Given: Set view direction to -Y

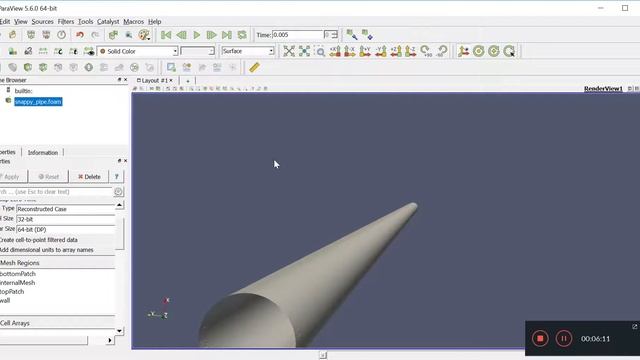Looking at the screenshot, I should [x=380, y=51].
